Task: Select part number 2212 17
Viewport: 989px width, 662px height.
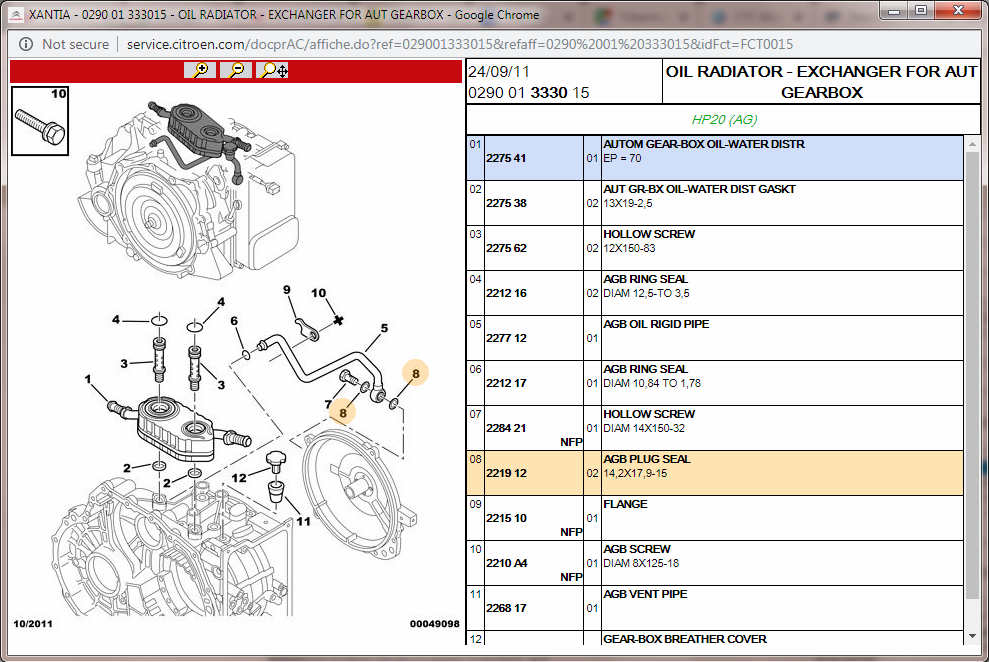Action: click(506, 383)
